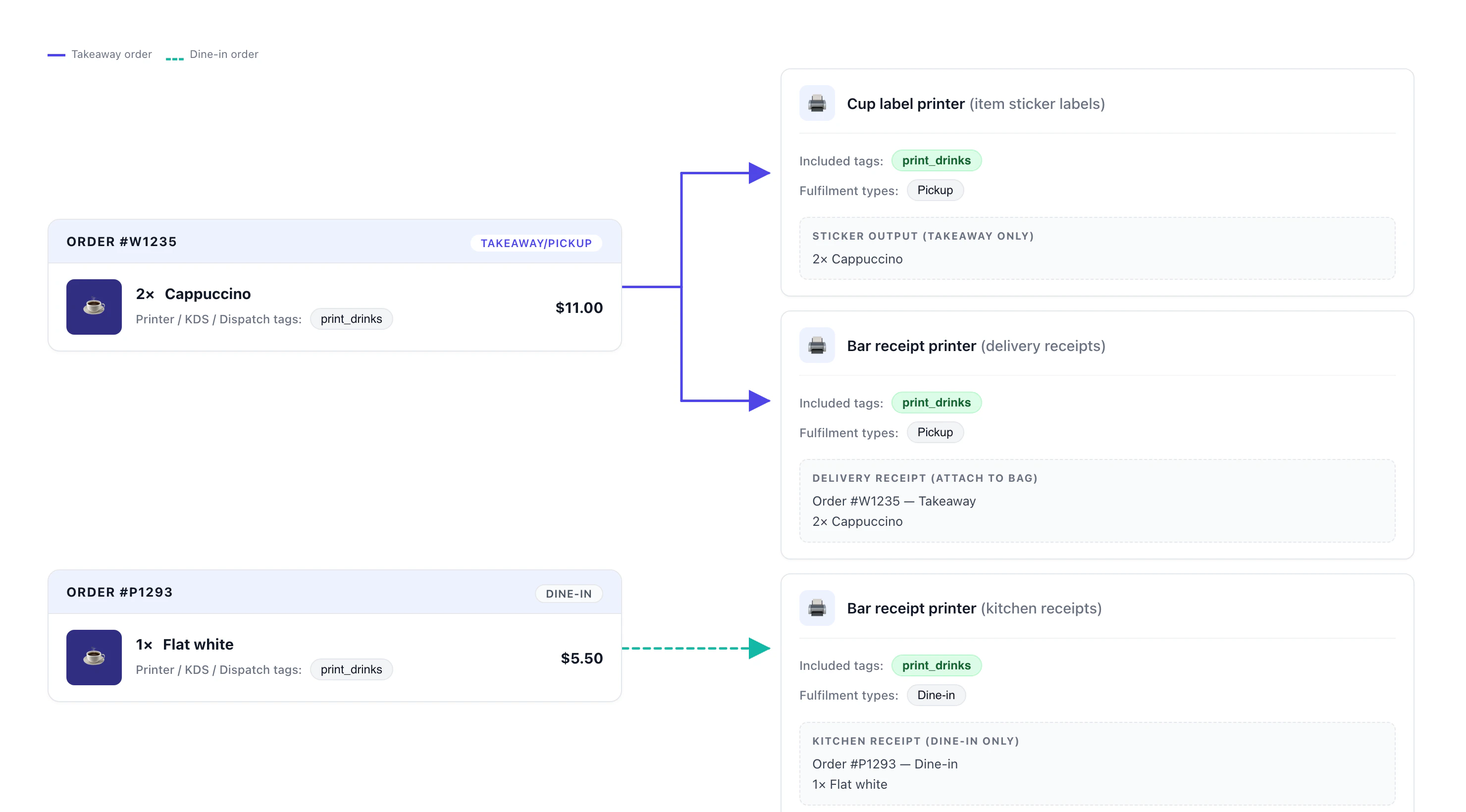Click Bar receipt printer (delivery receipts) title
This screenshot has height=812, width=1466.
[976, 346]
